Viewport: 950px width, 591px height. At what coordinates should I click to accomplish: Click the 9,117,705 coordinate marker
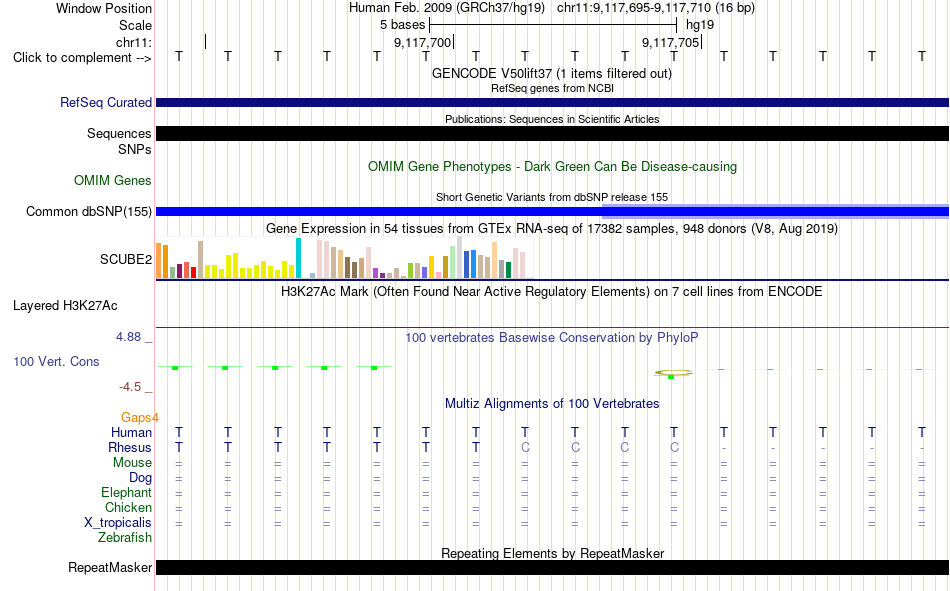670,42
